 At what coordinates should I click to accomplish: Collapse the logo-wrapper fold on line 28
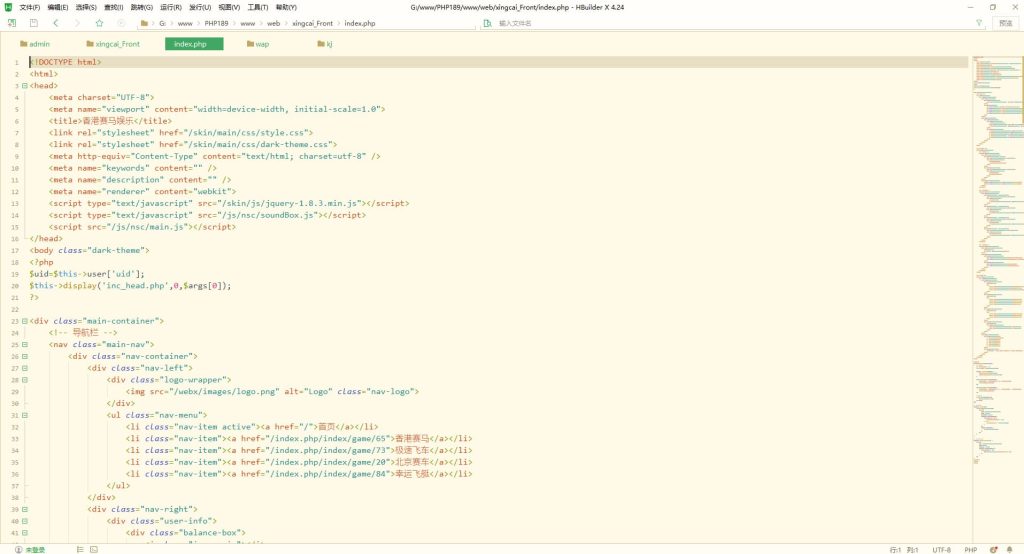[25, 380]
